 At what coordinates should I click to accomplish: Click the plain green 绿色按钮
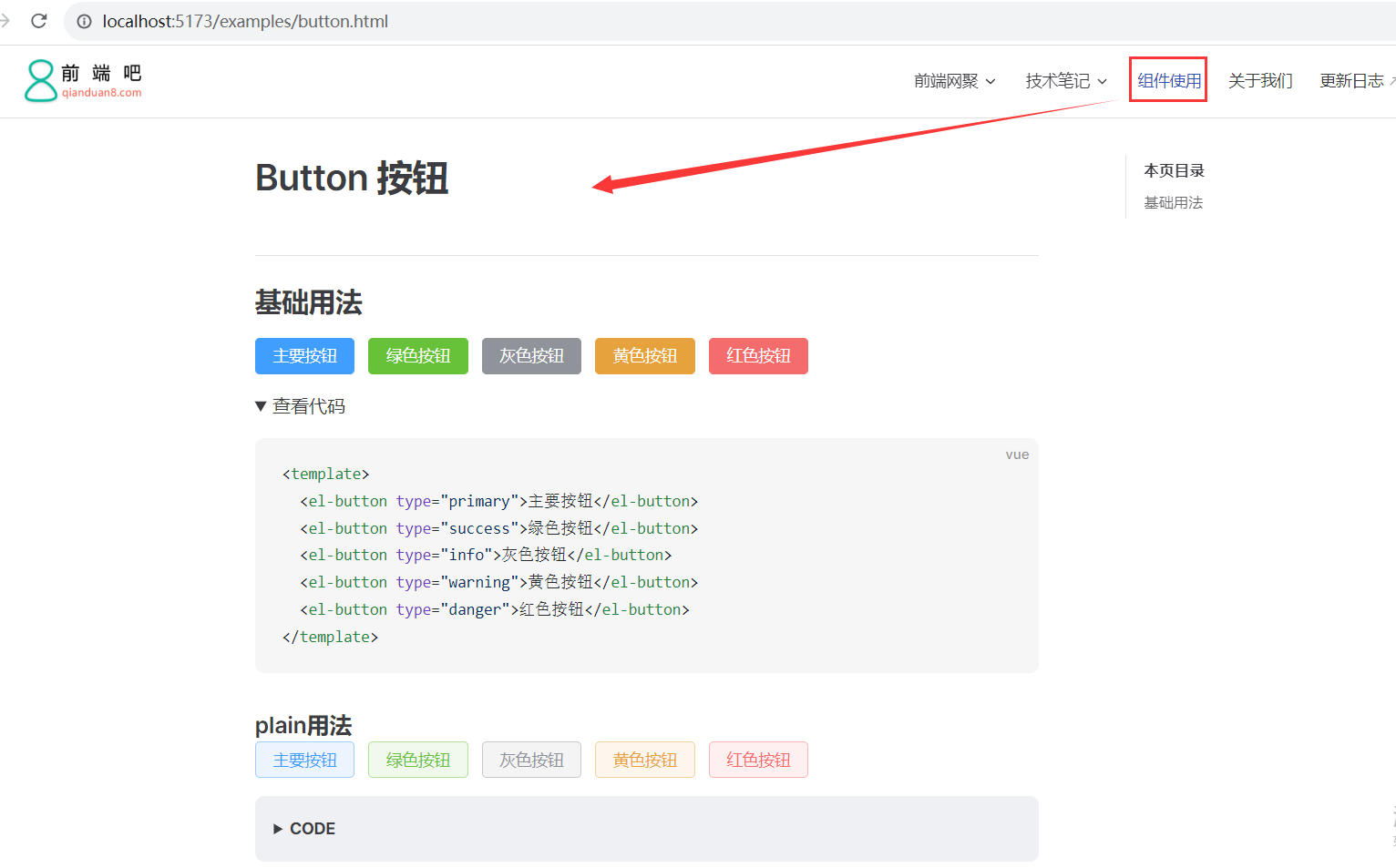tap(418, 760)
